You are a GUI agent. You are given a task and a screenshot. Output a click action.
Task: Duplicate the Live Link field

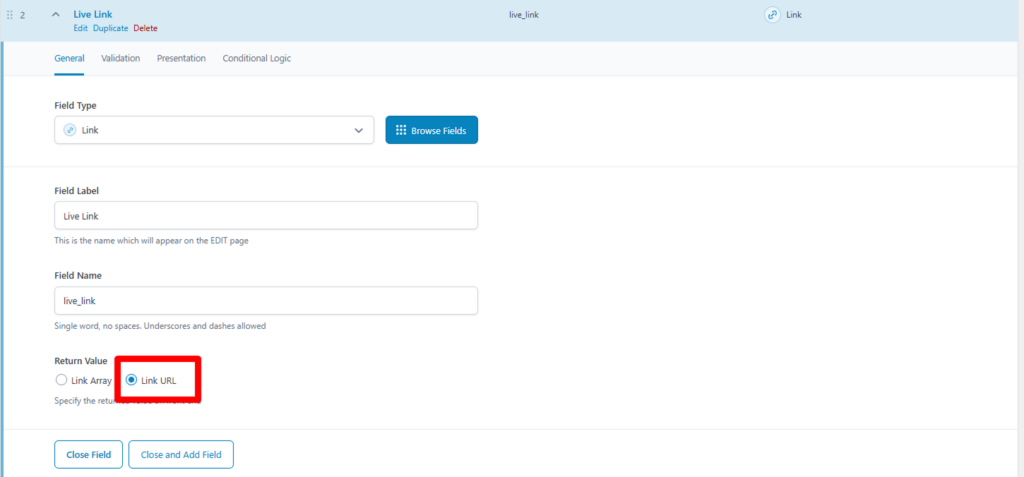coord(110,28)
